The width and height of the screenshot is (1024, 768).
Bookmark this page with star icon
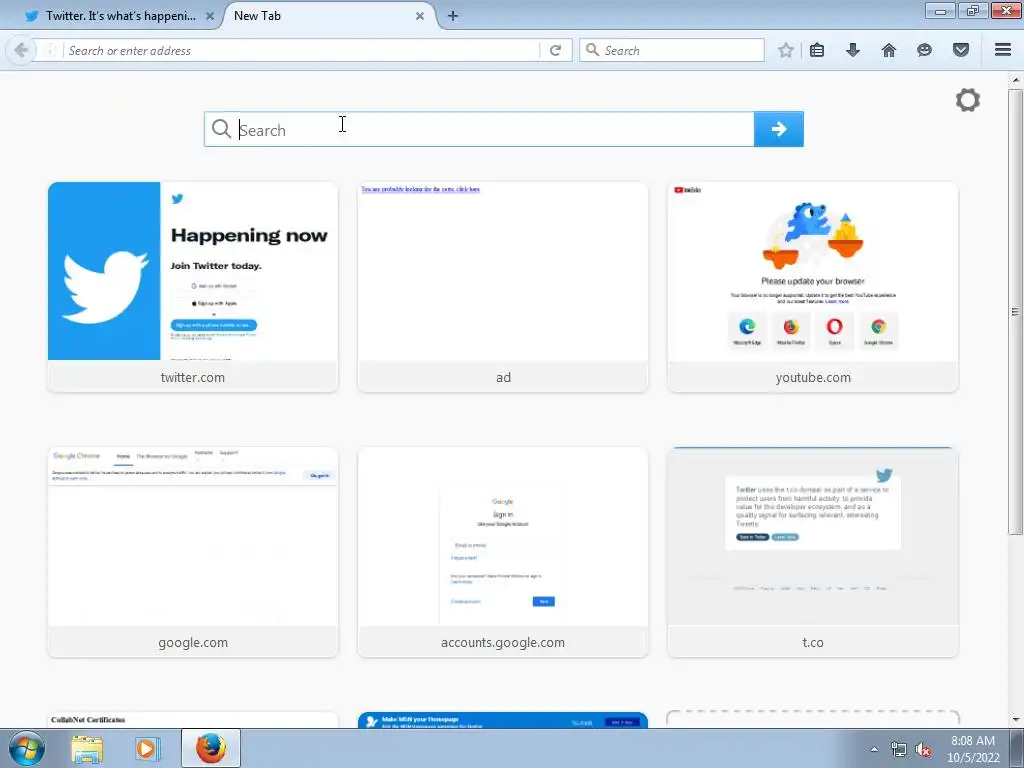786,50
